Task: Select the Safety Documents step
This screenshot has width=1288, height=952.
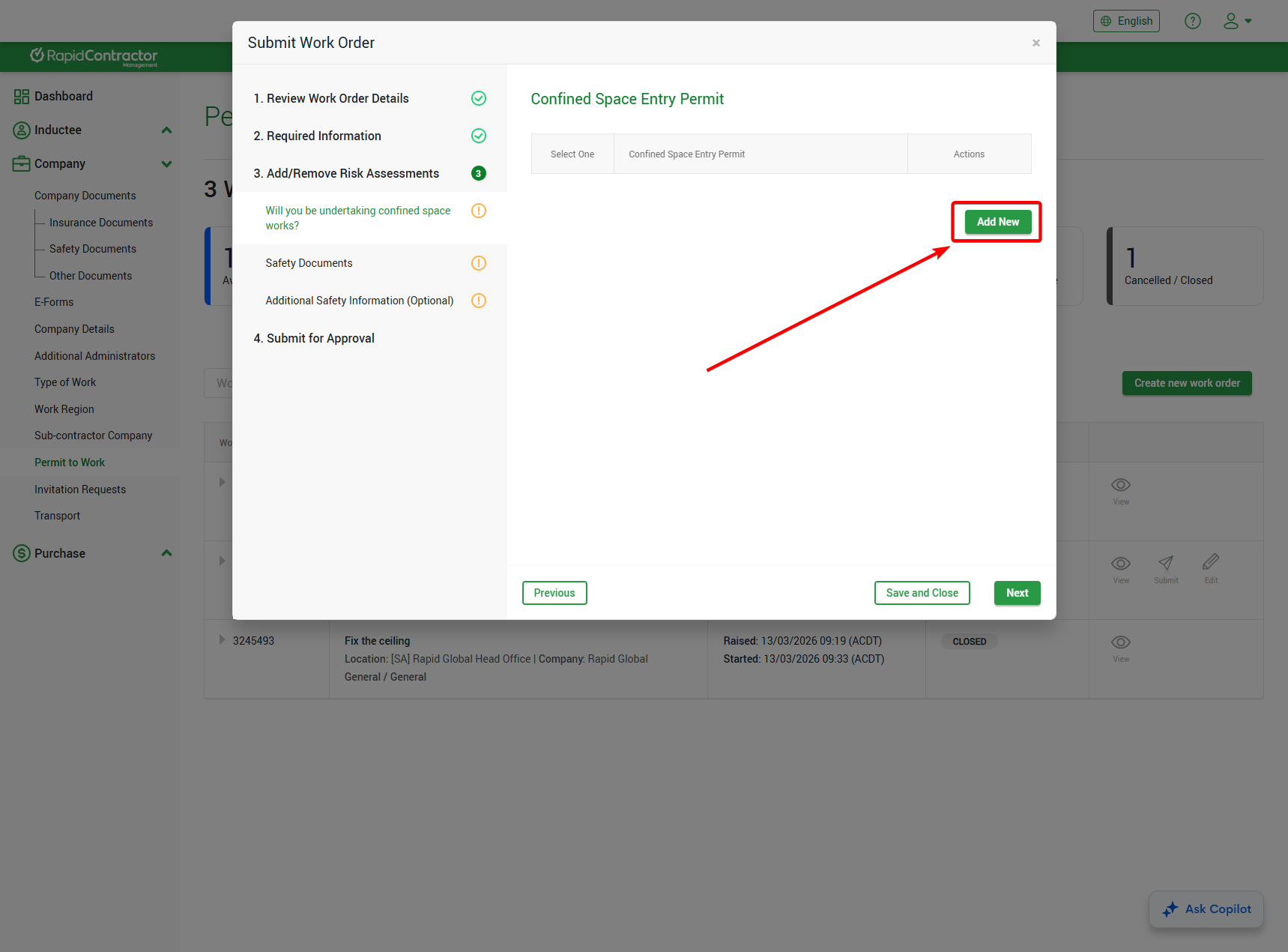Action: tap(309, 263)
